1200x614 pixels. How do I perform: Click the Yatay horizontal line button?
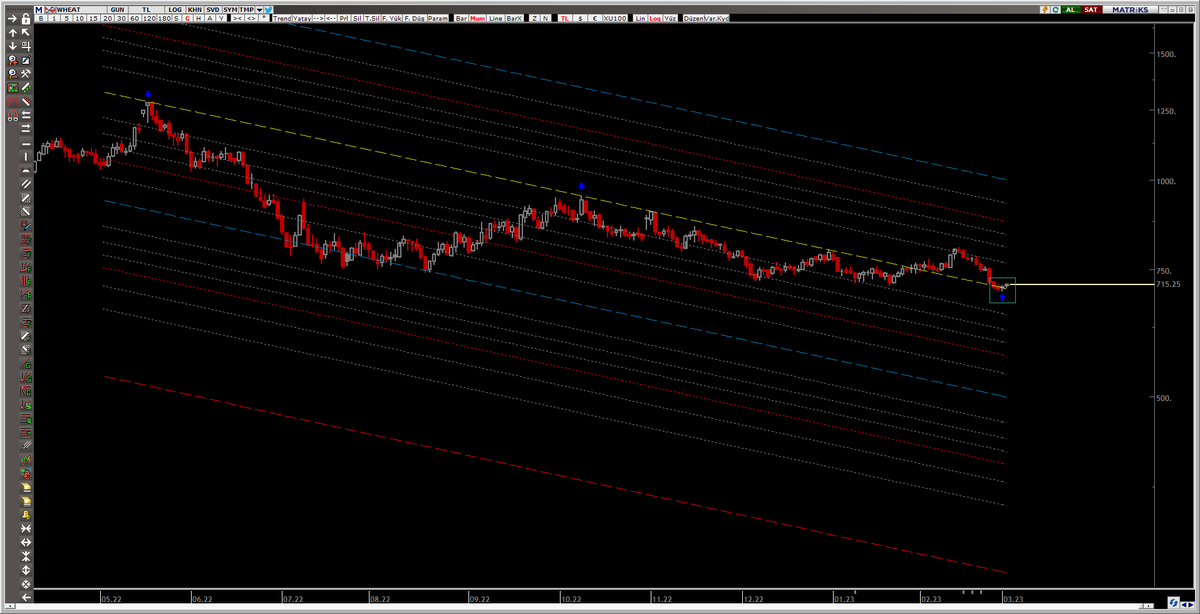[302, 19]
